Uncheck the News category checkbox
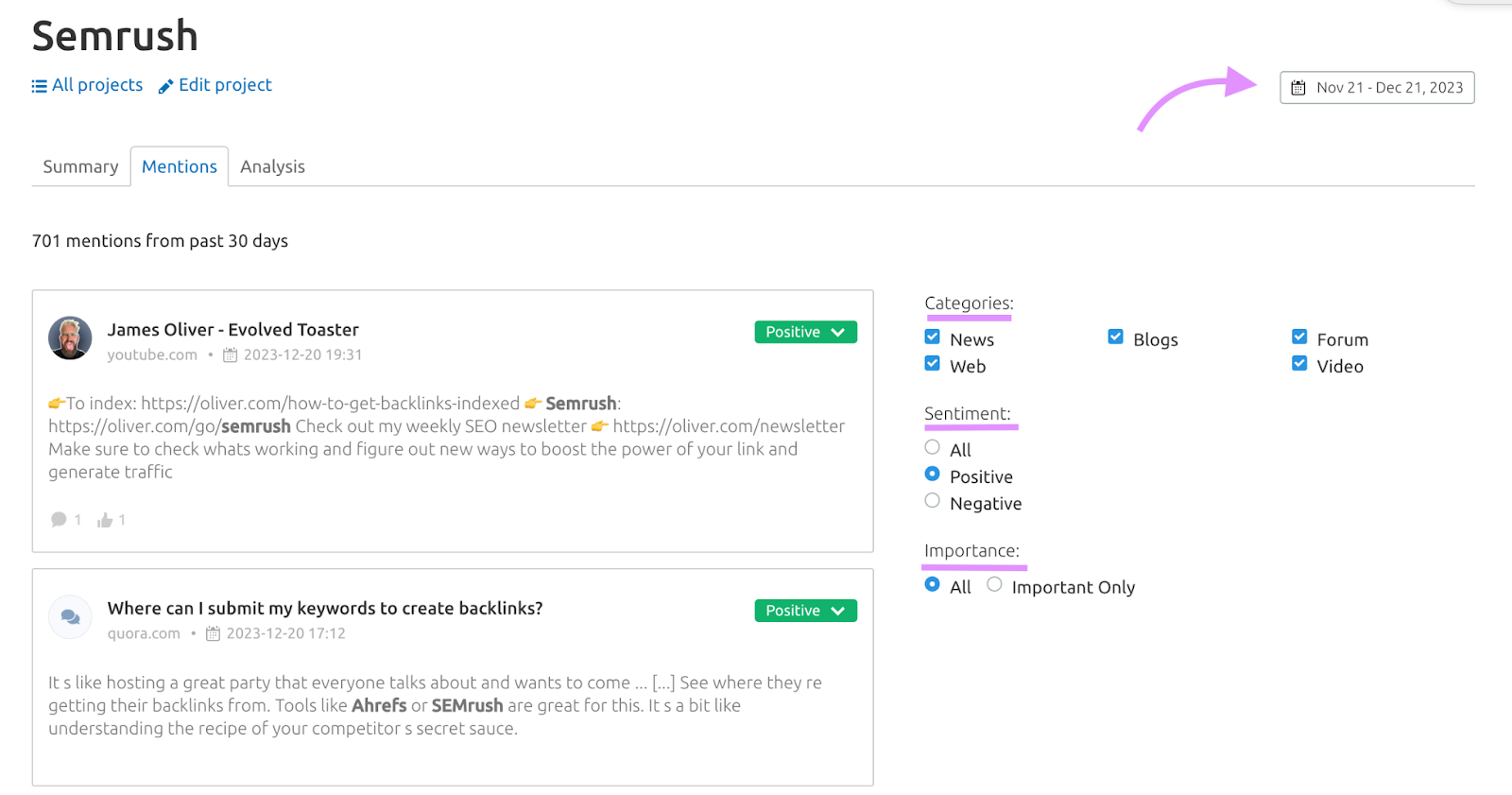 (933, 337)
